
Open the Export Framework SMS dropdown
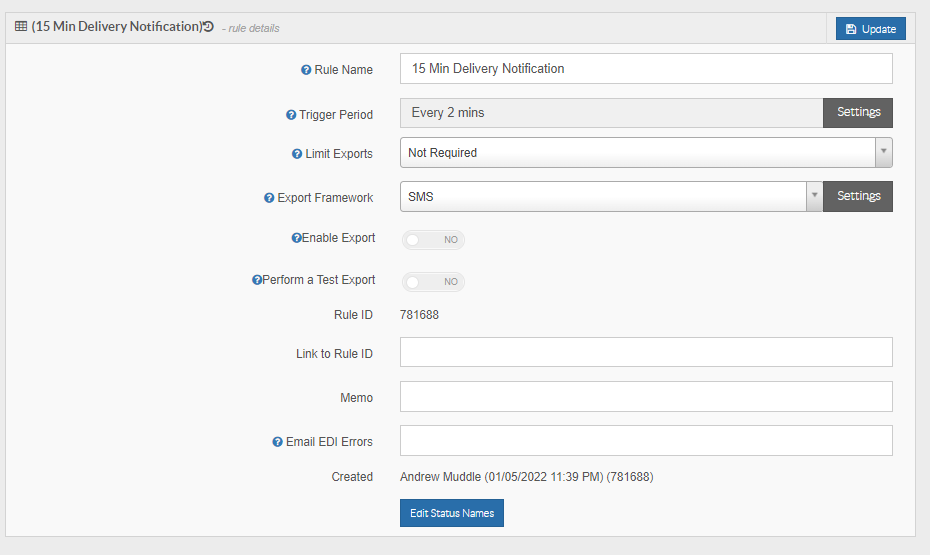611,196
